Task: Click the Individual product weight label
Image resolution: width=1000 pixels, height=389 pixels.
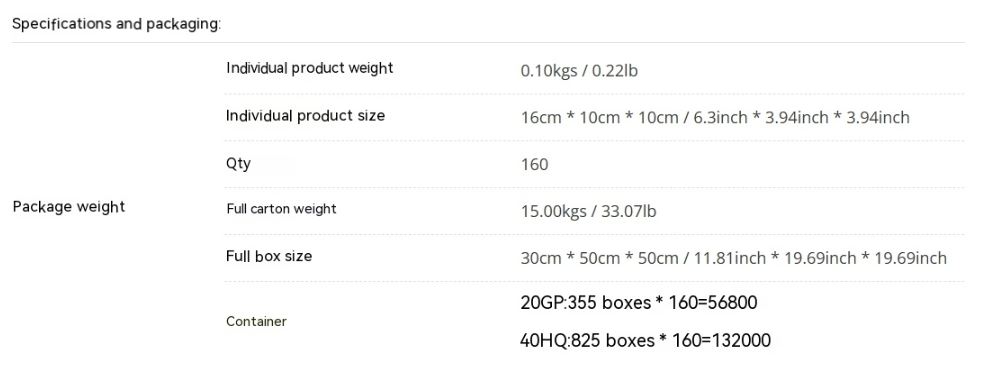Action: point(310,68)
